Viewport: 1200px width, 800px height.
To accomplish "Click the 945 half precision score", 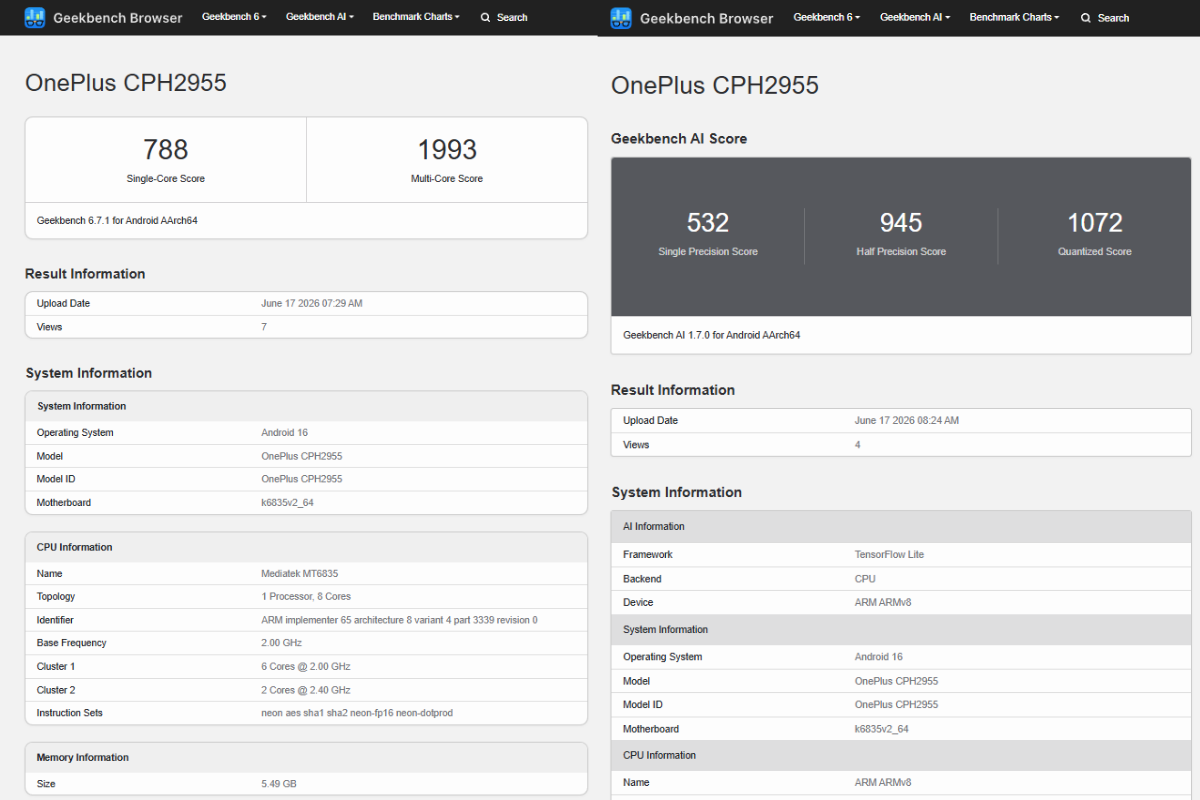I will (901, 223).
